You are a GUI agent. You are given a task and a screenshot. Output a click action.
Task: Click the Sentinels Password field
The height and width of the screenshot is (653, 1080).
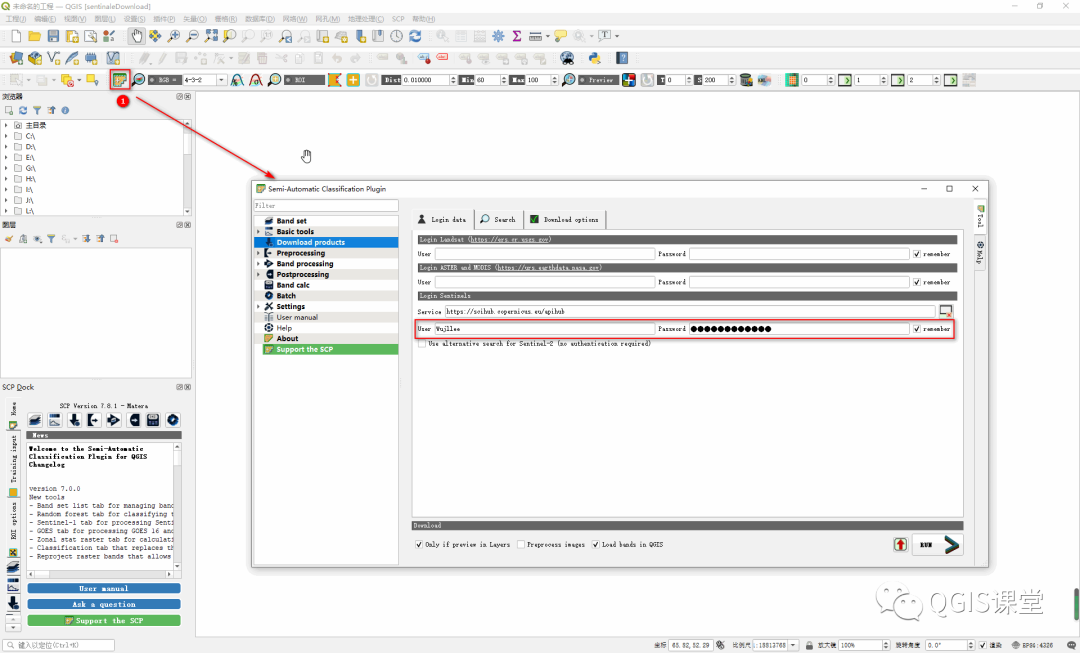click(x=799, y=329)
